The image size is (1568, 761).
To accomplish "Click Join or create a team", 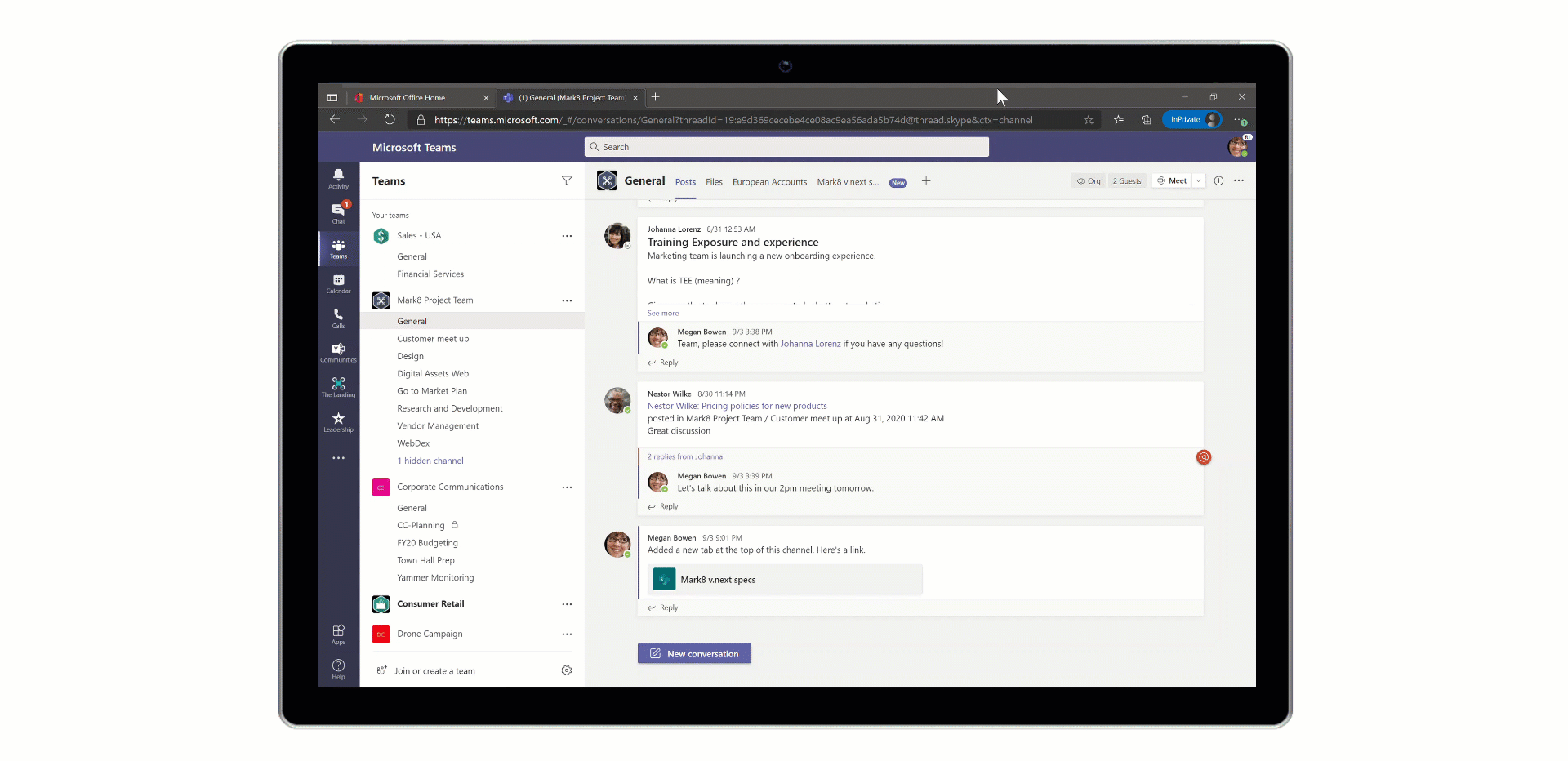I will pyautogui.click(x=434, y=671).
